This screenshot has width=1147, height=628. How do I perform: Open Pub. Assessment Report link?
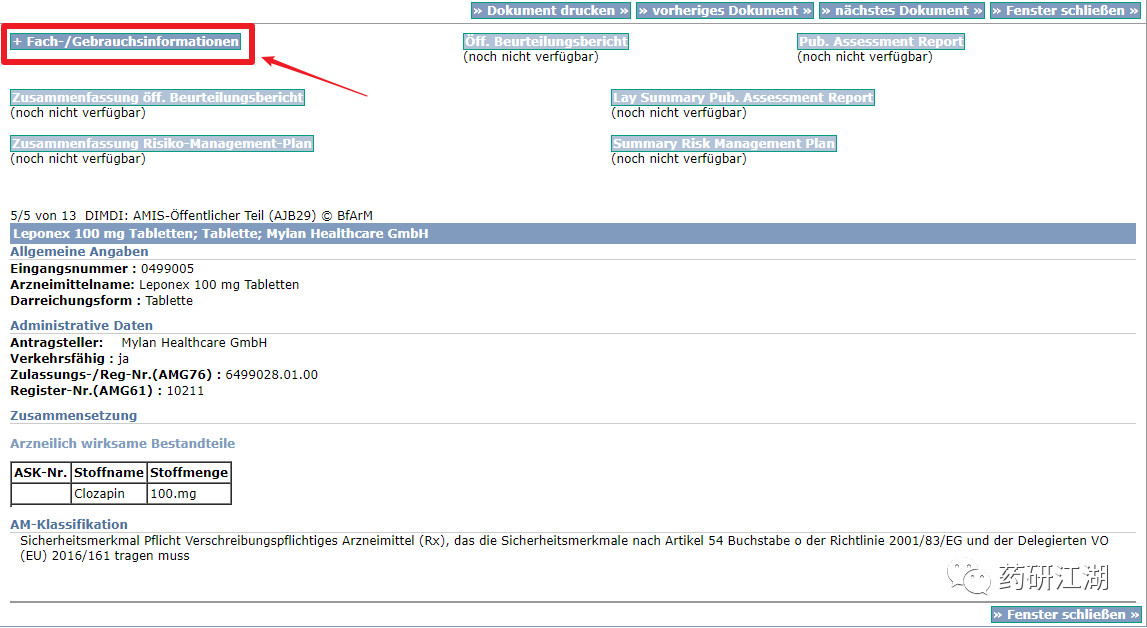point(881,42)
